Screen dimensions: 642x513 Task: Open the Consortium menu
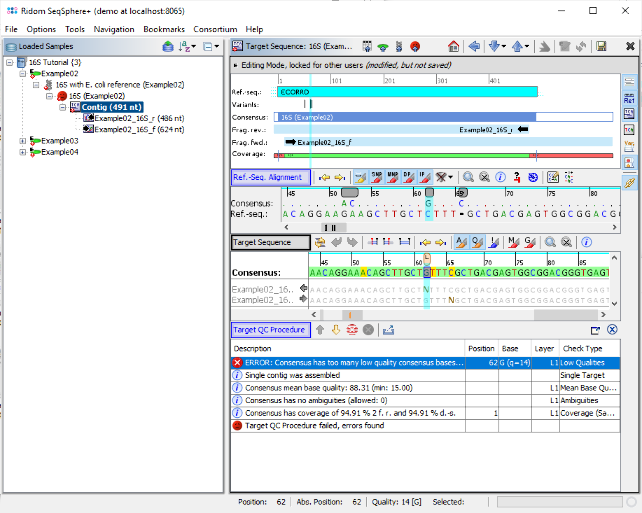(215, 29)
